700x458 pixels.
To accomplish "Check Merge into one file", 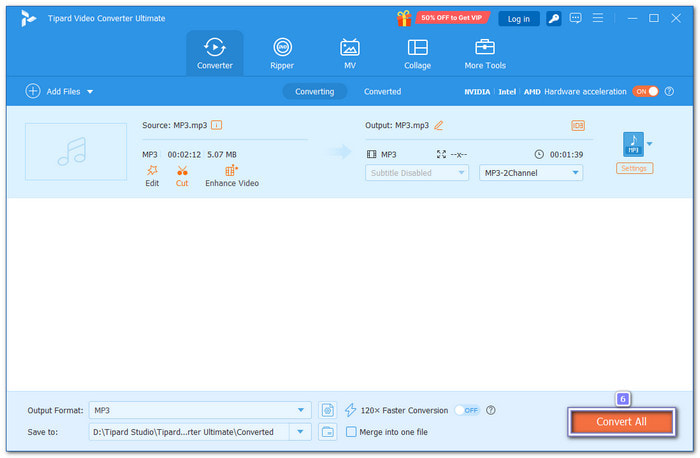I will 351,432.
